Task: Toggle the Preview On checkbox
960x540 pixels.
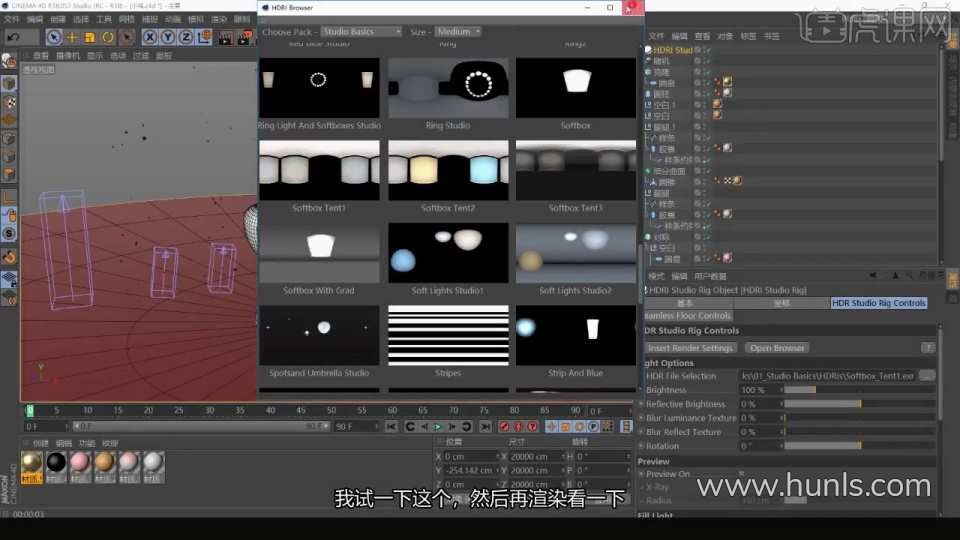Action: pyautogui.click(x=741, y=473)
